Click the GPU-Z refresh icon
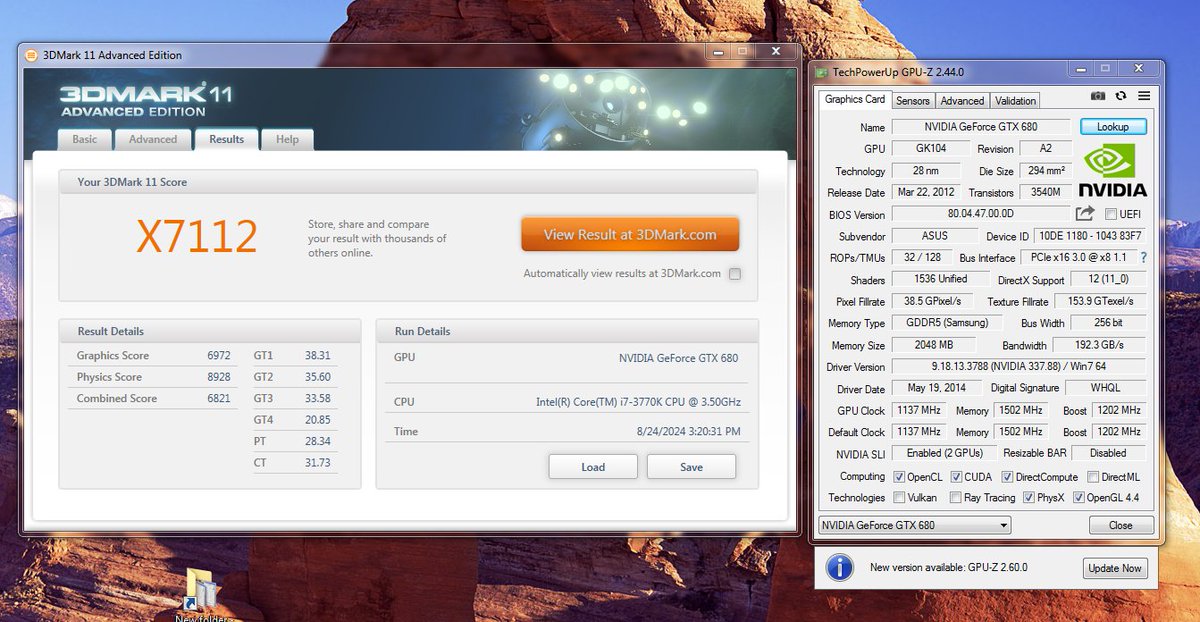The height and width of the screenshot is (622, 1200). (1121, 96)
